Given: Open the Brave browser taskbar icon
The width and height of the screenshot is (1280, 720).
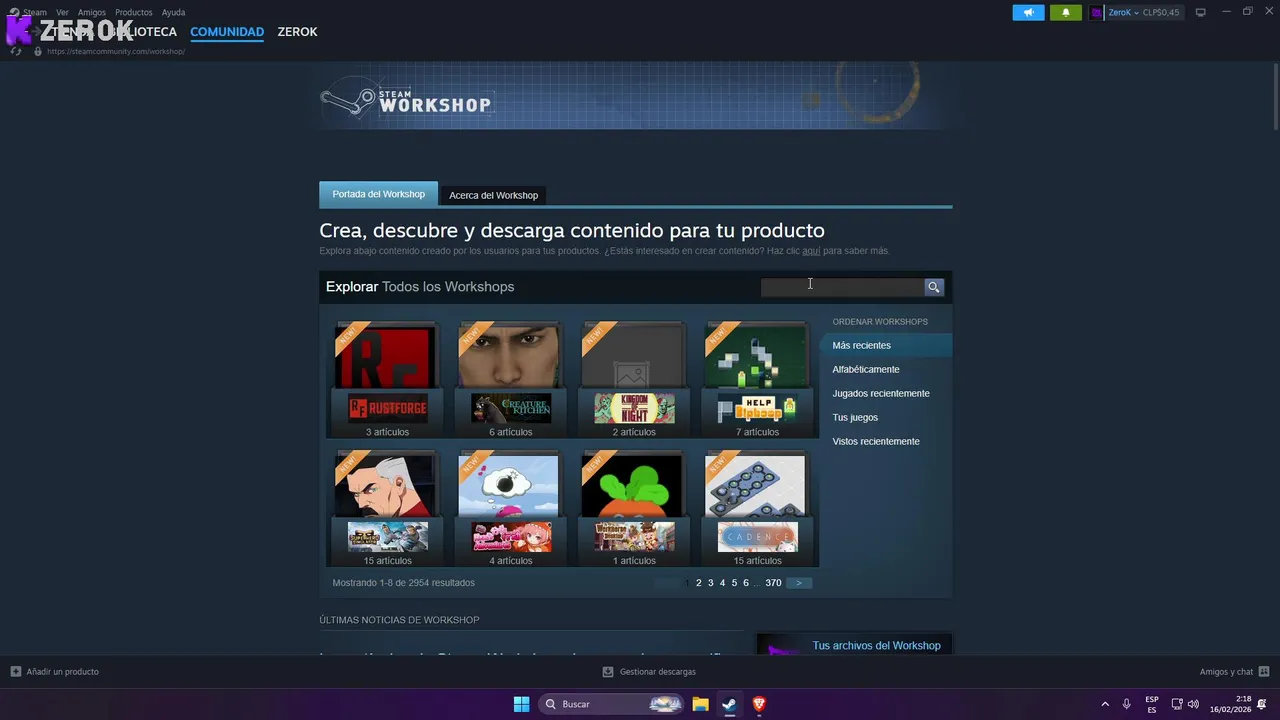Looking at the screenshot, I should pos(759,704).
